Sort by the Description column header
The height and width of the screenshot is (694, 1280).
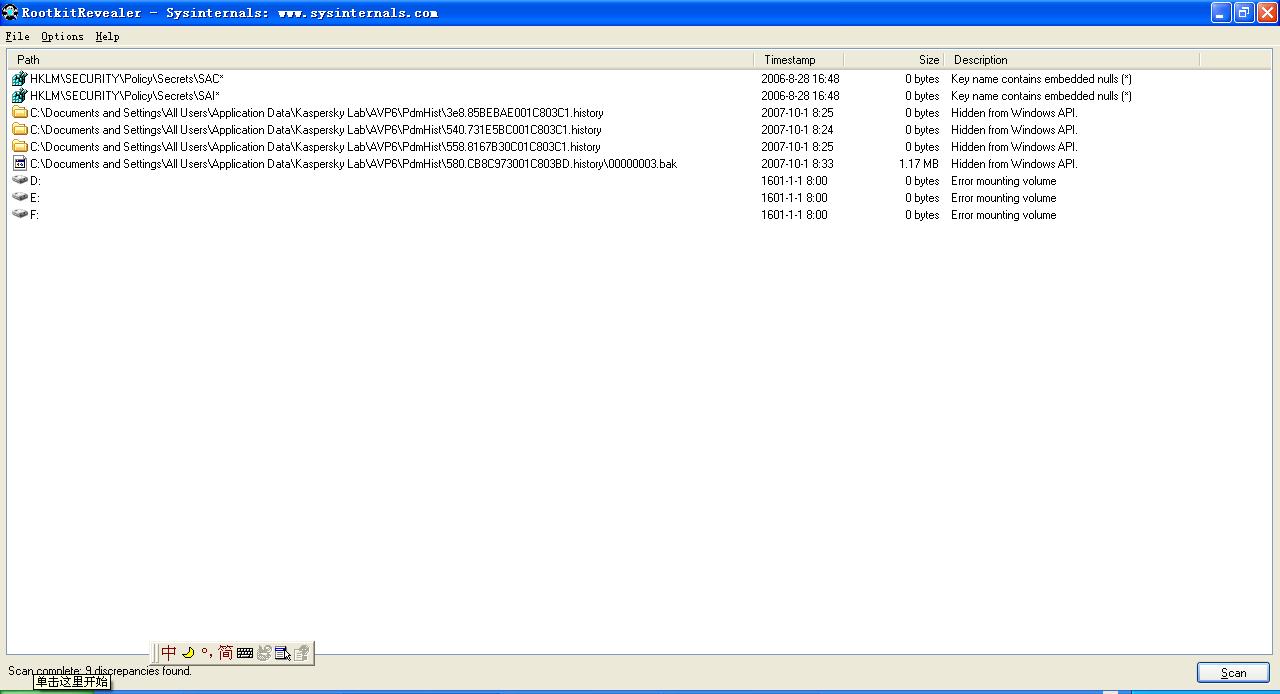click(1071, 60)
